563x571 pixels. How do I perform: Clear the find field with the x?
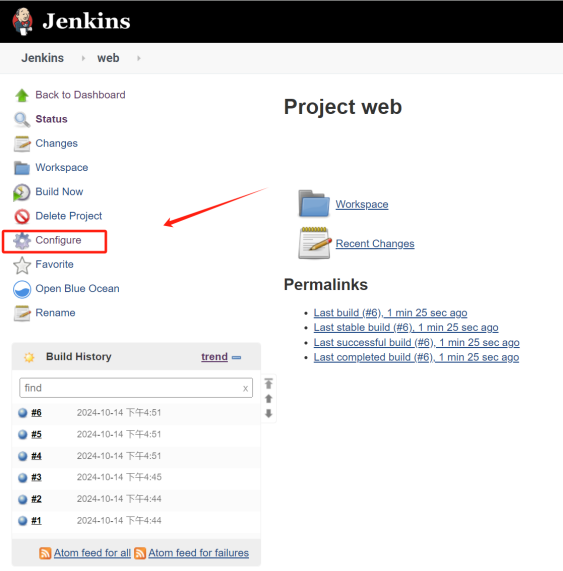pyautogui.click(x=245, y=389)
